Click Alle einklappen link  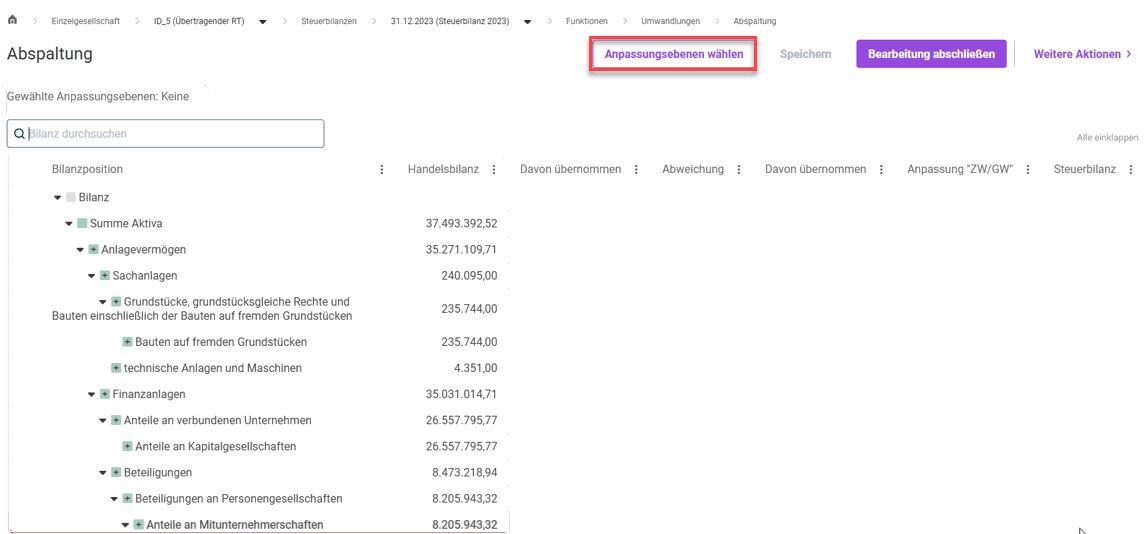pos(1107,138)
